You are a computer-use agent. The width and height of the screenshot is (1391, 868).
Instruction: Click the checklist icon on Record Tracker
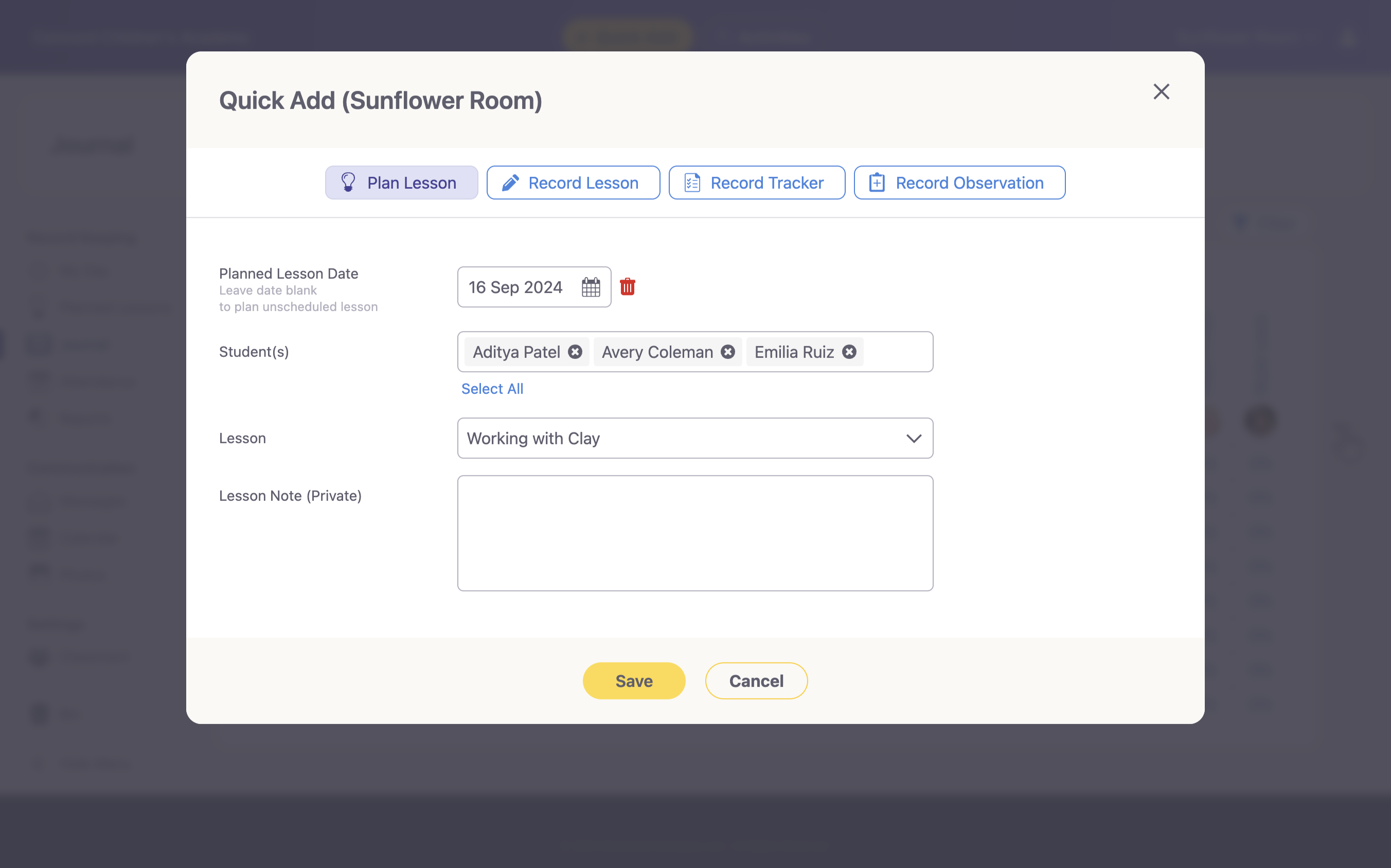pyautogui.click(x=692, y=183)
